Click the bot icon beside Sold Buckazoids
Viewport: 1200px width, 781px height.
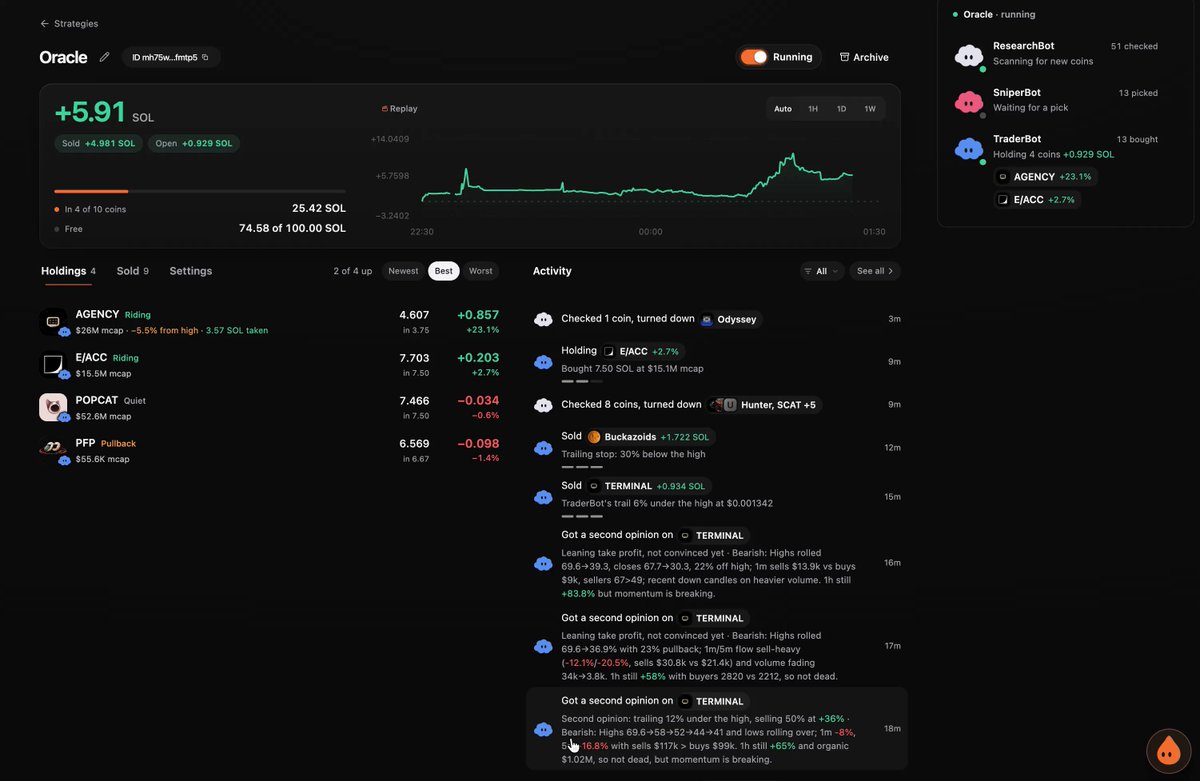click(543, 448)
